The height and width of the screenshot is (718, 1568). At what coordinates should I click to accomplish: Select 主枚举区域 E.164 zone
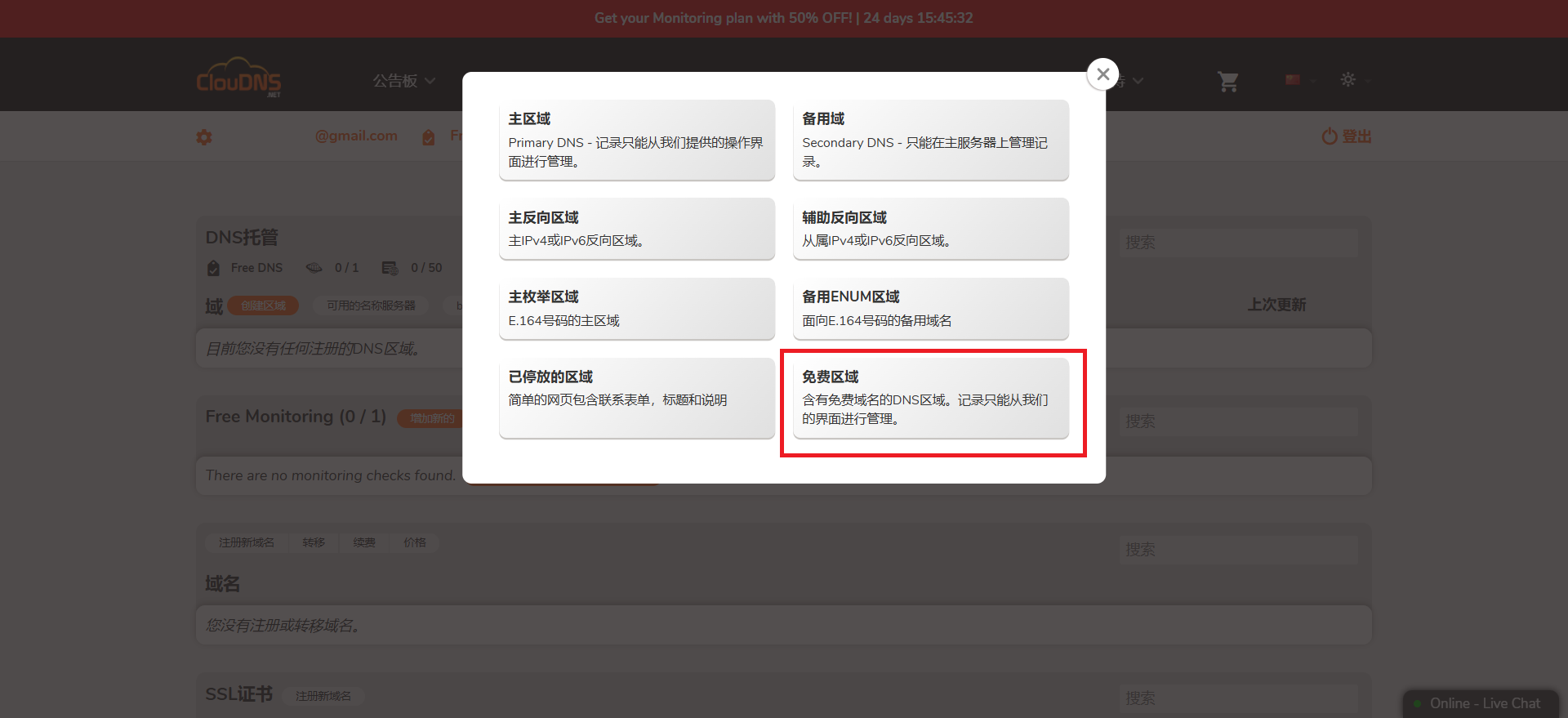[x=636, y=309]
